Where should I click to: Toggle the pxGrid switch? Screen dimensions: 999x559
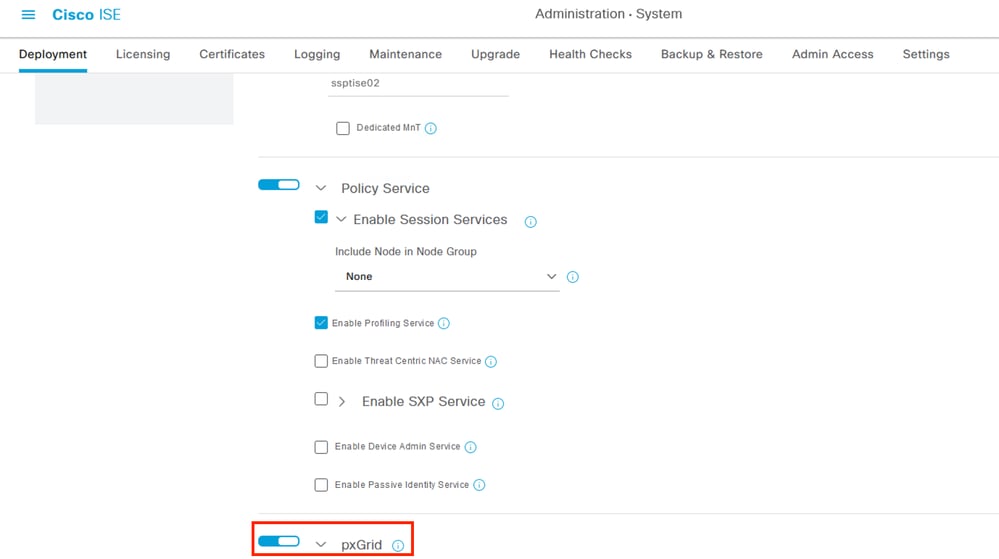[278, 541]
